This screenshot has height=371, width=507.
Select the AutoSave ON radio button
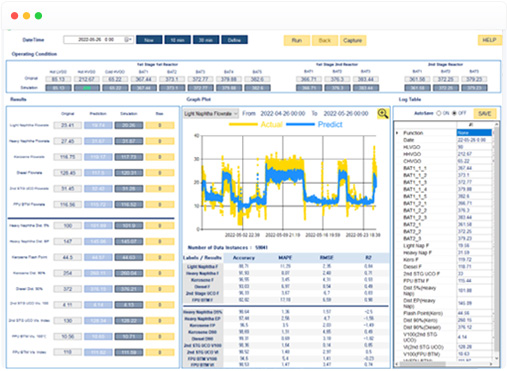439,113
